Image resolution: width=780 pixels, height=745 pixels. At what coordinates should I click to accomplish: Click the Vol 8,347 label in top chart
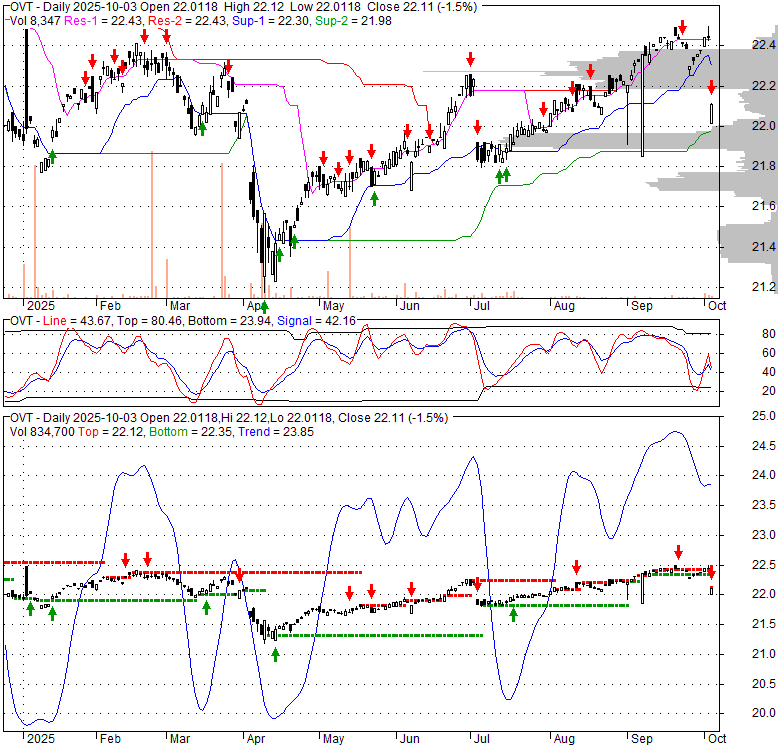34,20
